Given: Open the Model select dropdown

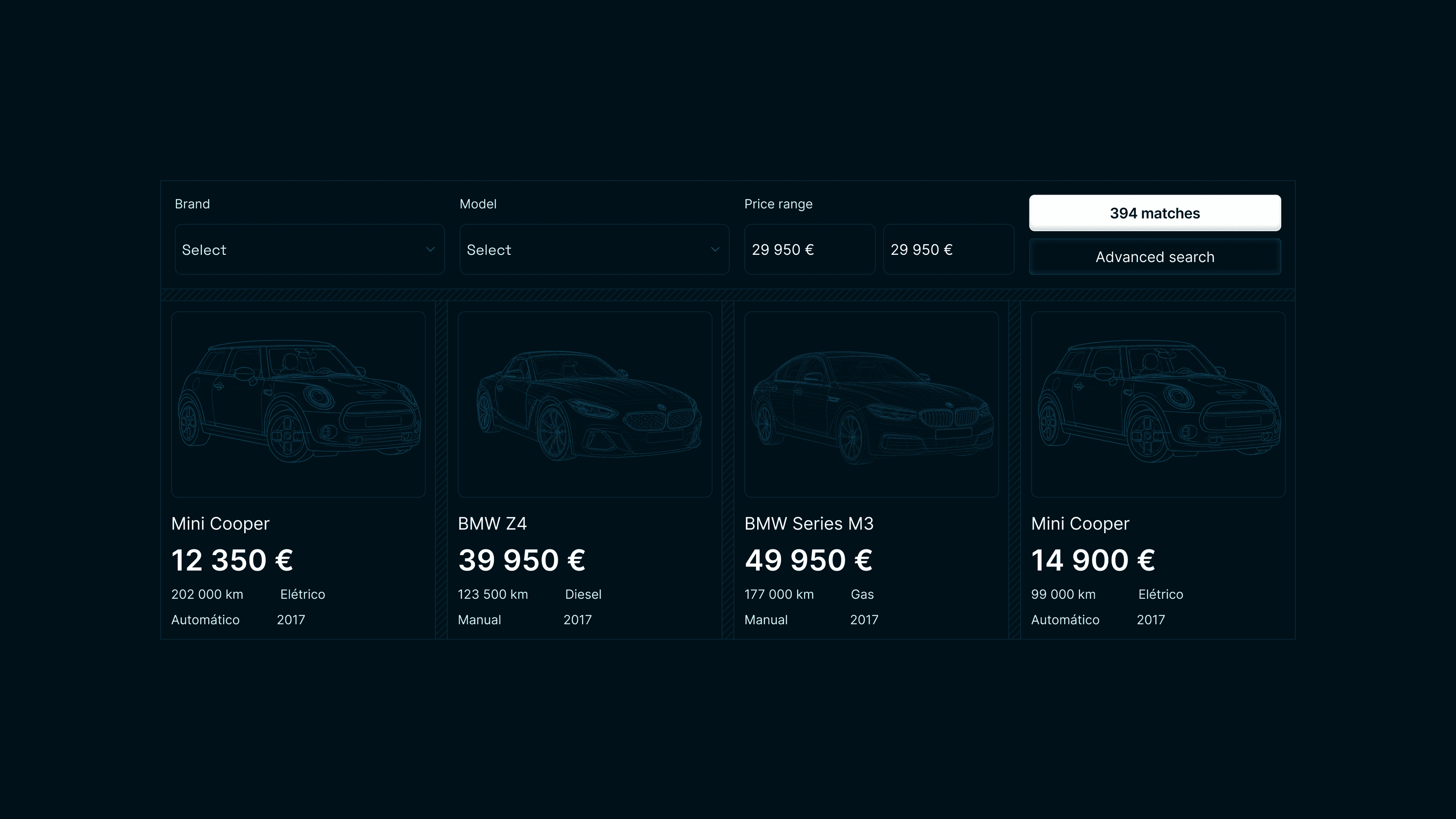Looking at the screenshot, I should coord(594,249).
